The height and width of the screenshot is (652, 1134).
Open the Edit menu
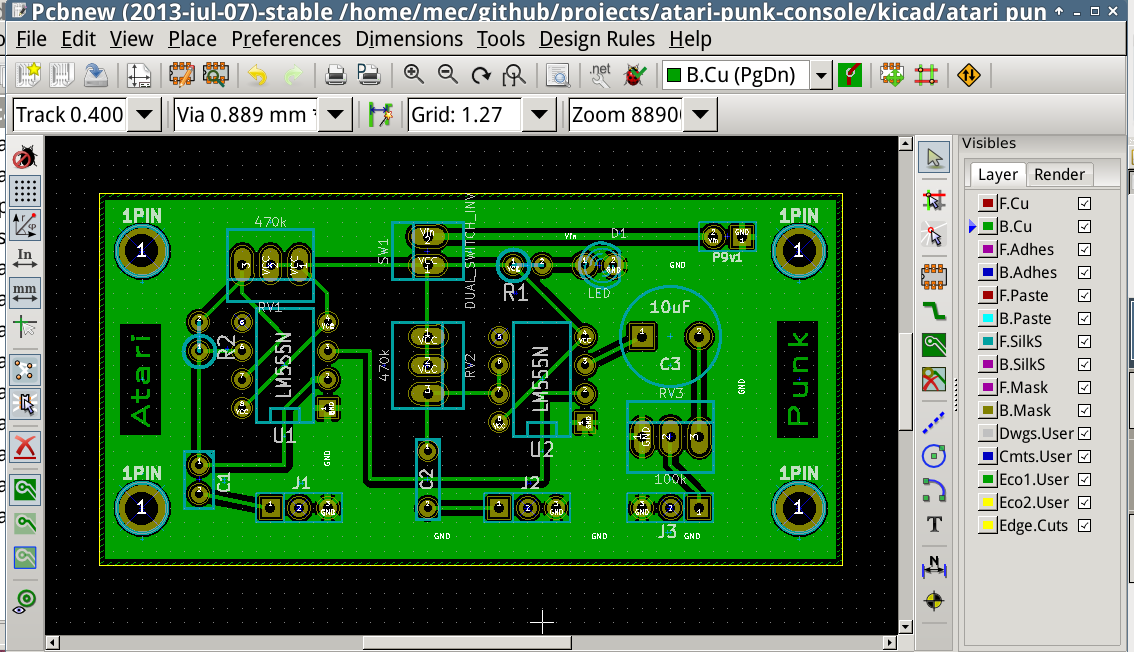click(x=78, y=39)
